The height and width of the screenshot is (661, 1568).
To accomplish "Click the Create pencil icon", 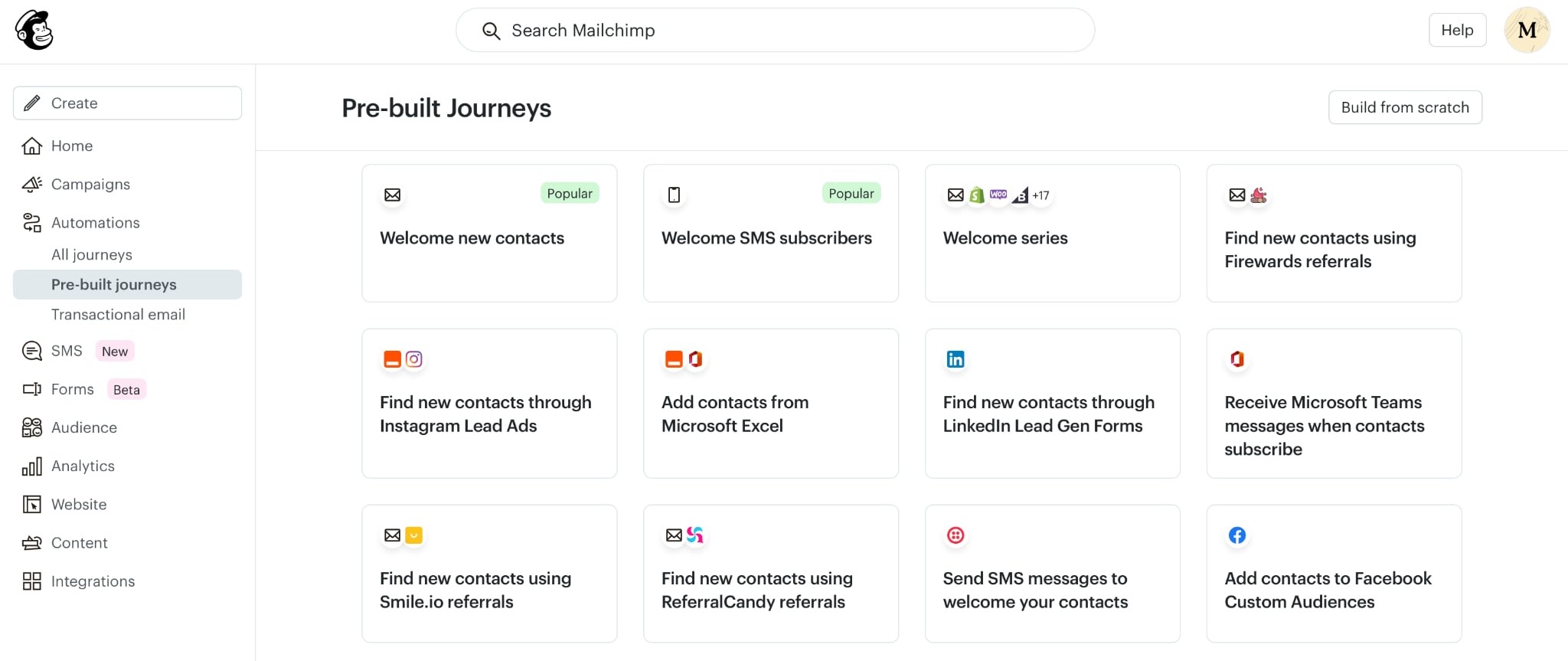I will tap(32, 103).
